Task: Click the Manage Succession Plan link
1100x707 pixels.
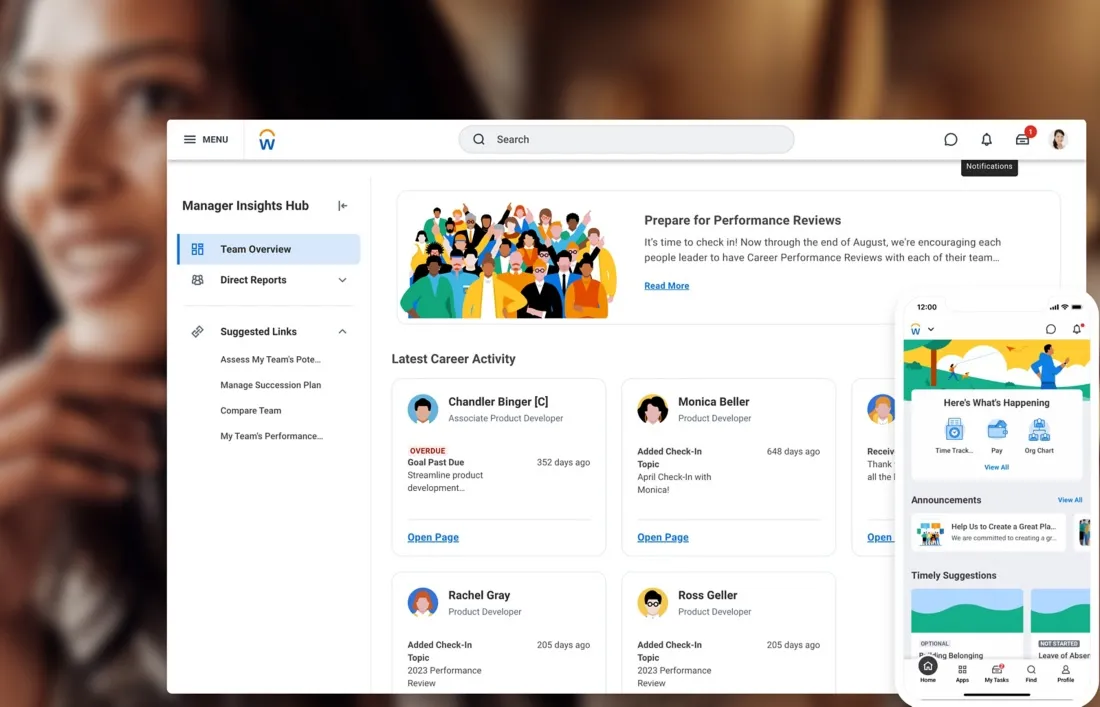Action: click(270, 385)
